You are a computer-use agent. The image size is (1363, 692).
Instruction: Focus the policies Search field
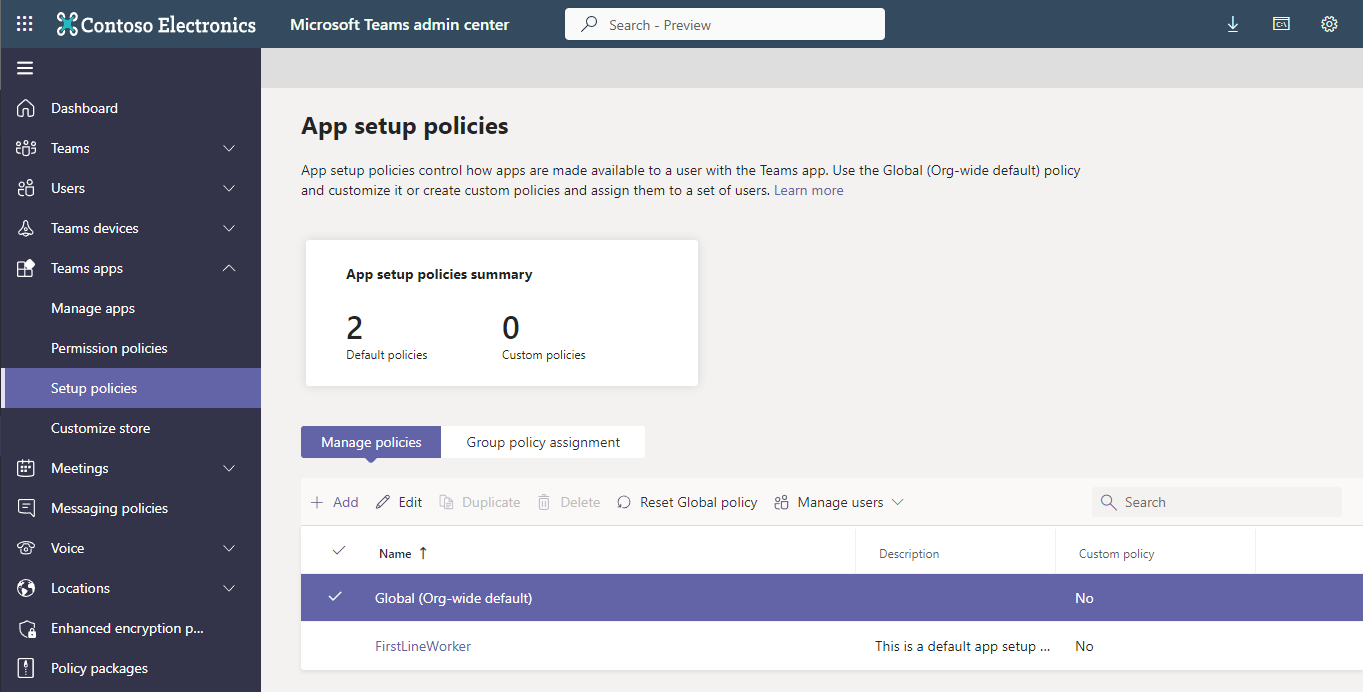[1217, 502]
